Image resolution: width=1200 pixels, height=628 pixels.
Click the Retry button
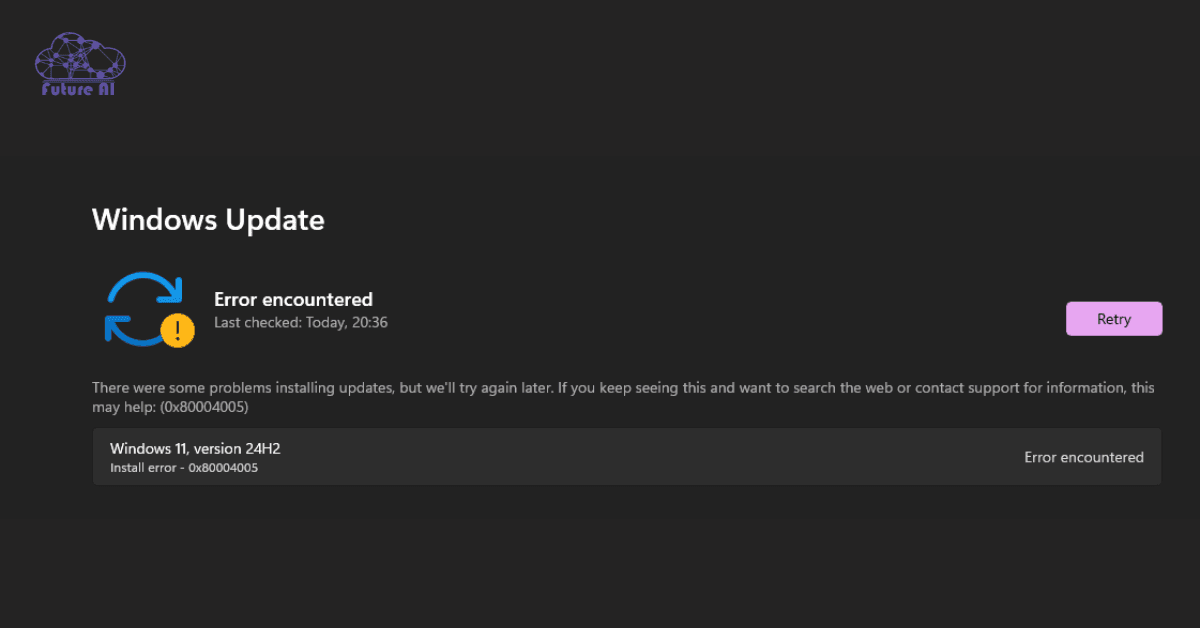(1114, 319)
